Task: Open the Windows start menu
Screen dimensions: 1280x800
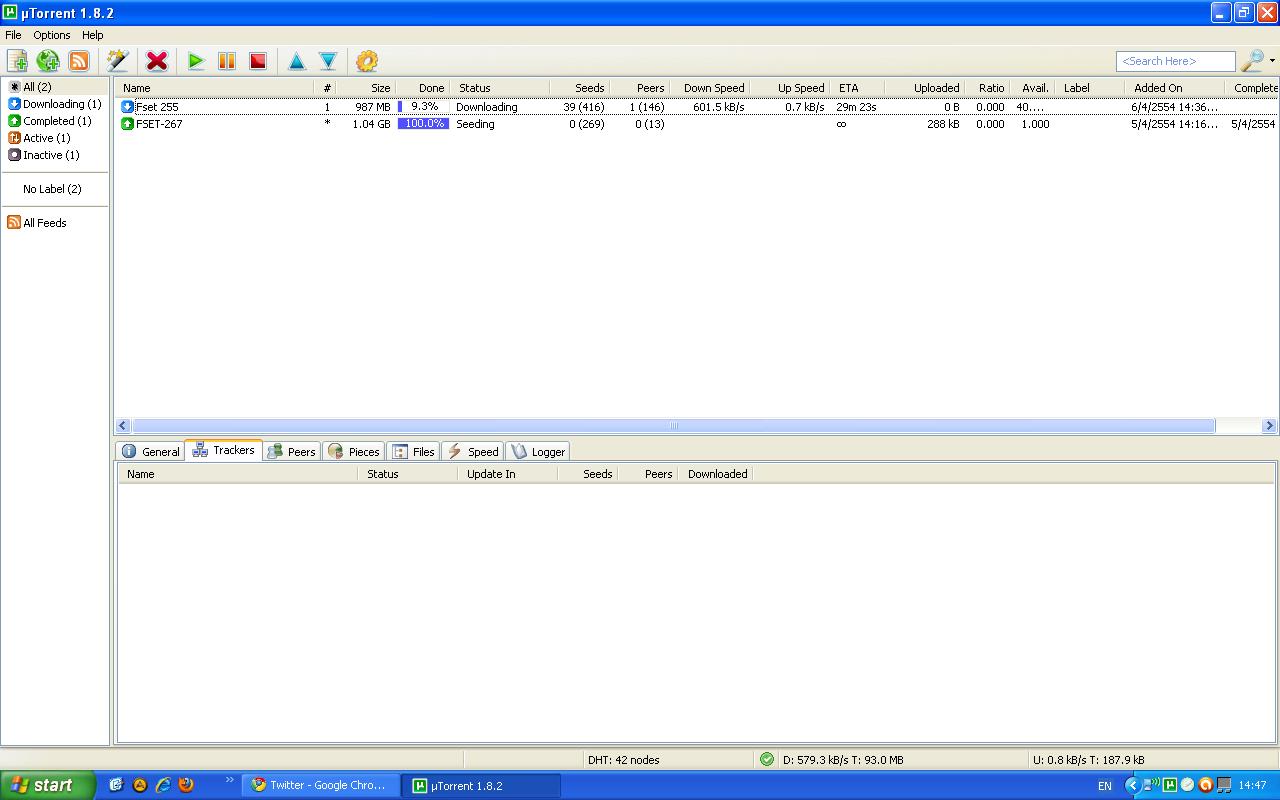Action: tap(48, 785)
